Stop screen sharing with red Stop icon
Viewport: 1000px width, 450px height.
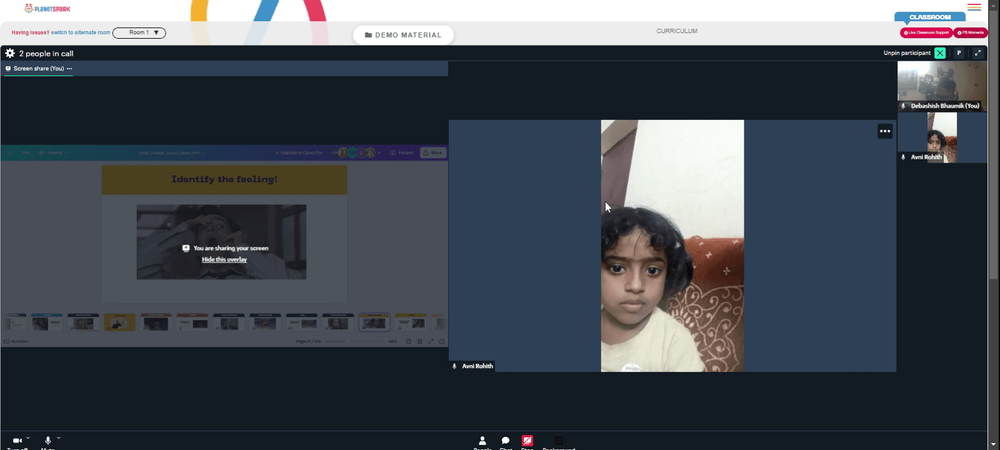pos(527,440)
